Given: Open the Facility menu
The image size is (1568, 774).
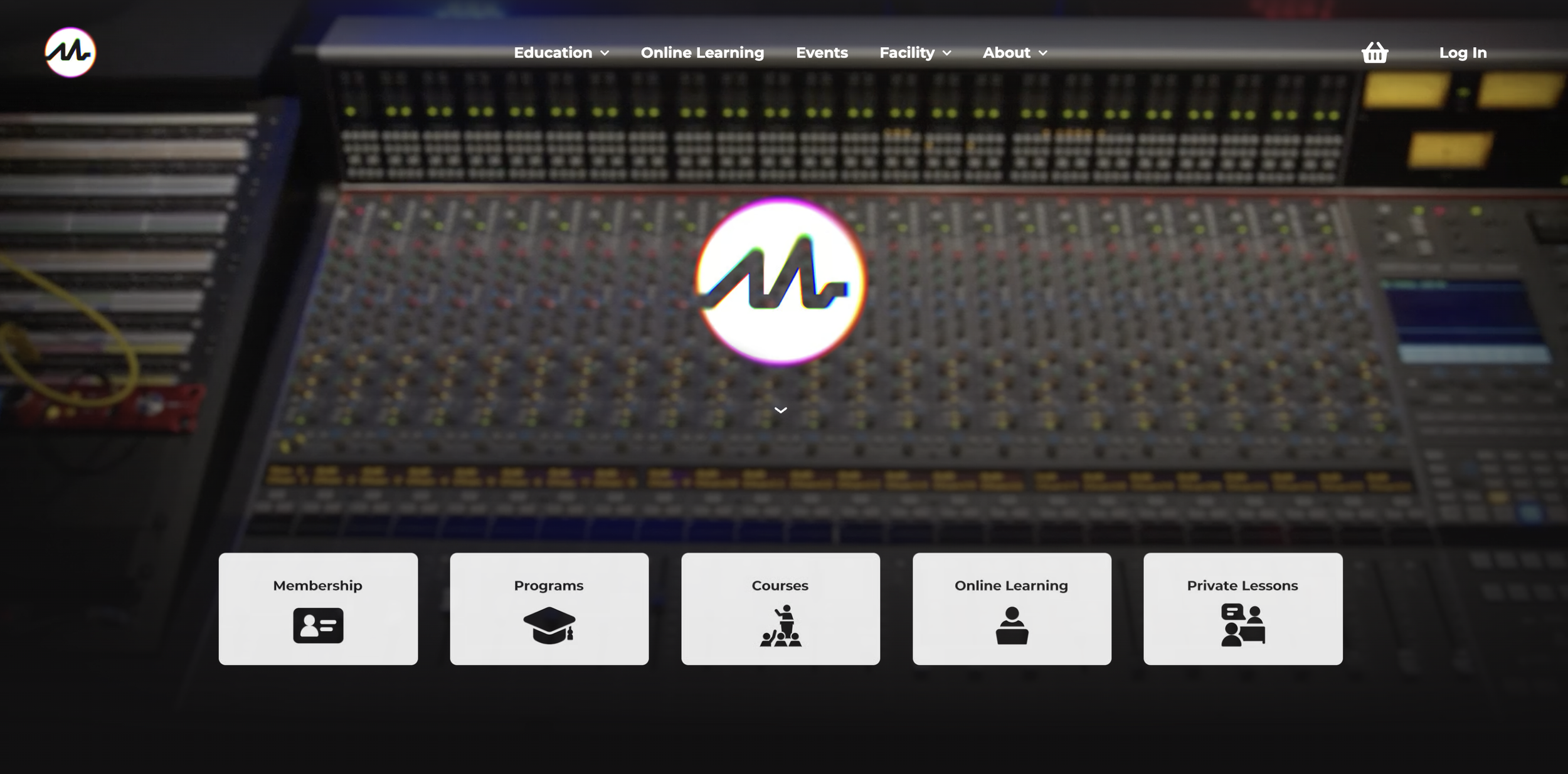Looking at the screenshot, I should (x=907, y=53).
